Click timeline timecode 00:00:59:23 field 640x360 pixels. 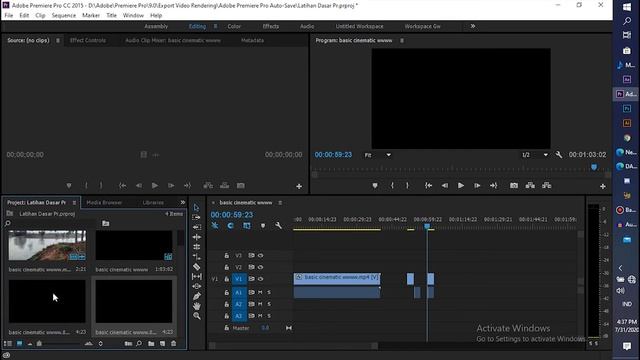click(232, 215)
